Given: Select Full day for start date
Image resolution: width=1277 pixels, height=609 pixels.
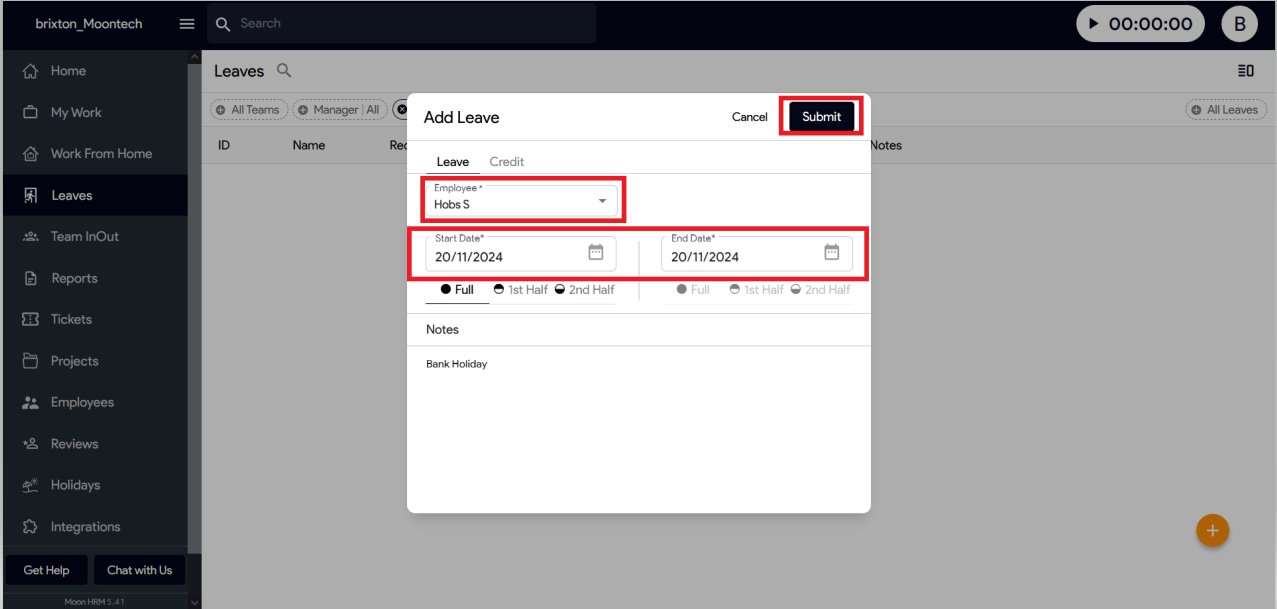Looking at the screenshot, I should (457, 290).
